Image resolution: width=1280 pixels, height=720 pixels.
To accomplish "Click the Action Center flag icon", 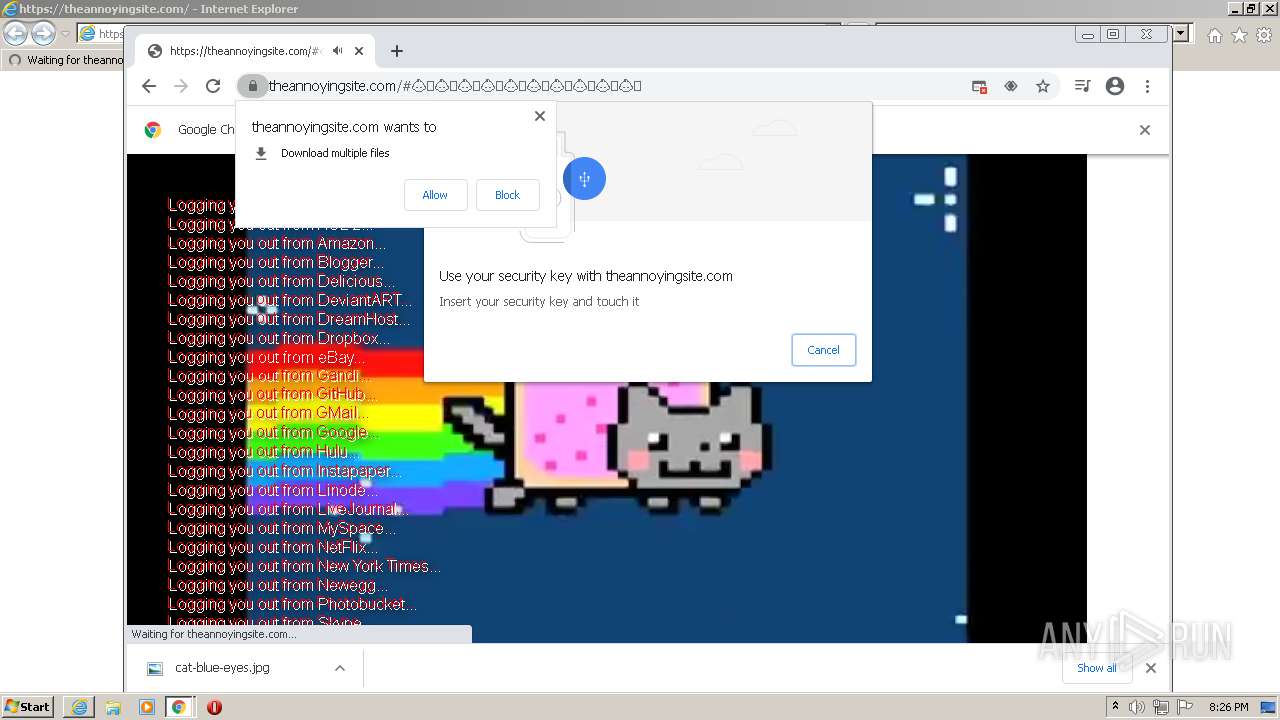I will click(1185, 707).
